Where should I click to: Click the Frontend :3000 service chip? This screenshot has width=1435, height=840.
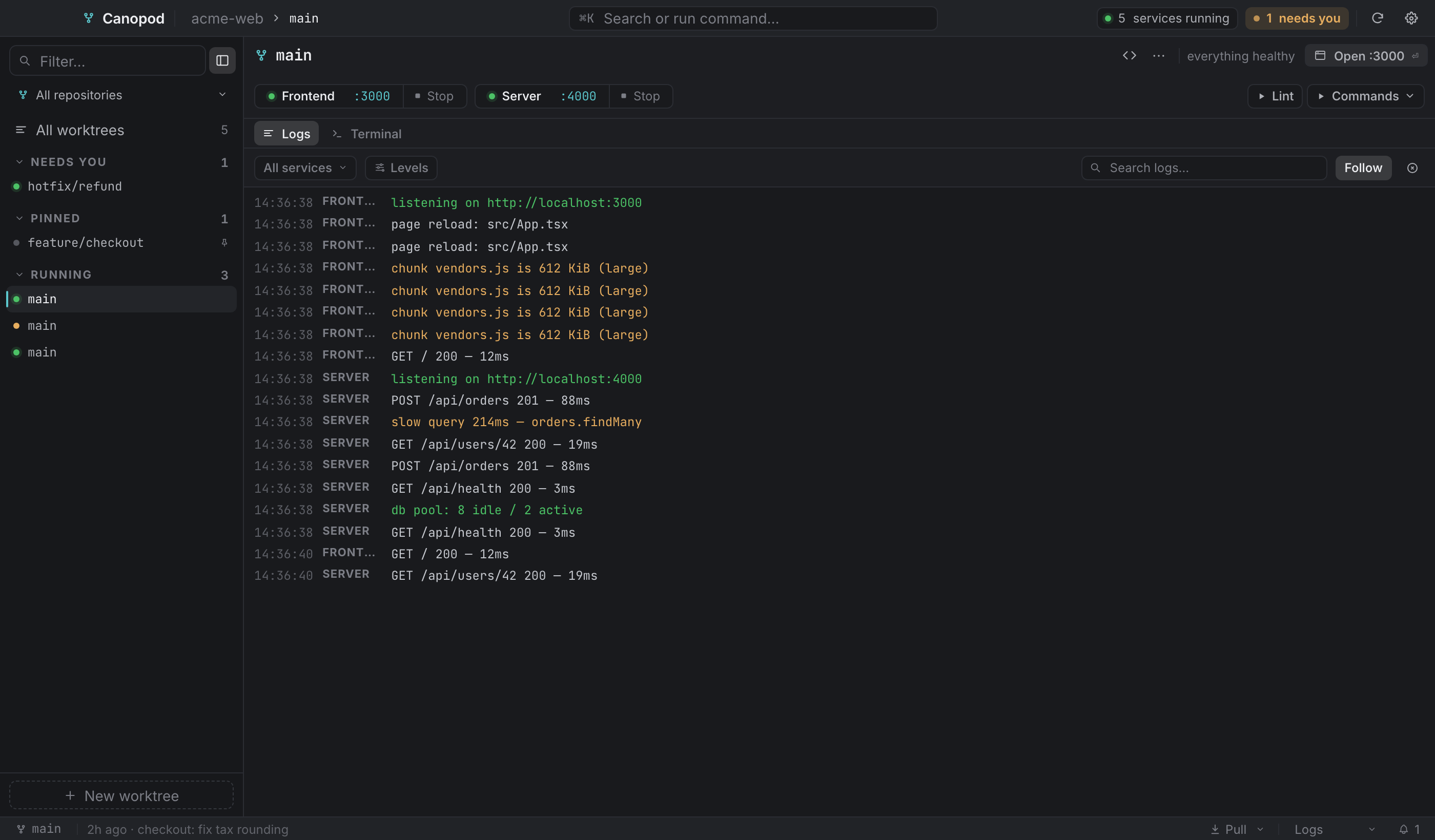pos(329,96)
